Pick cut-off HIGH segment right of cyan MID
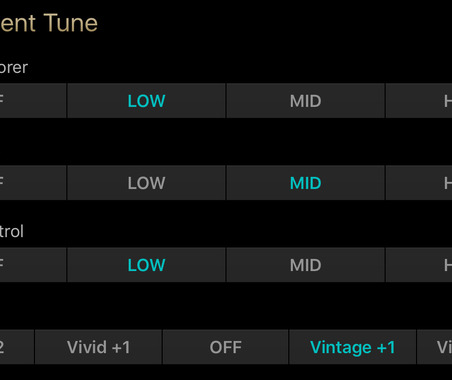The width and height of the screenshot is (452, 380). (x=419, y=183)
